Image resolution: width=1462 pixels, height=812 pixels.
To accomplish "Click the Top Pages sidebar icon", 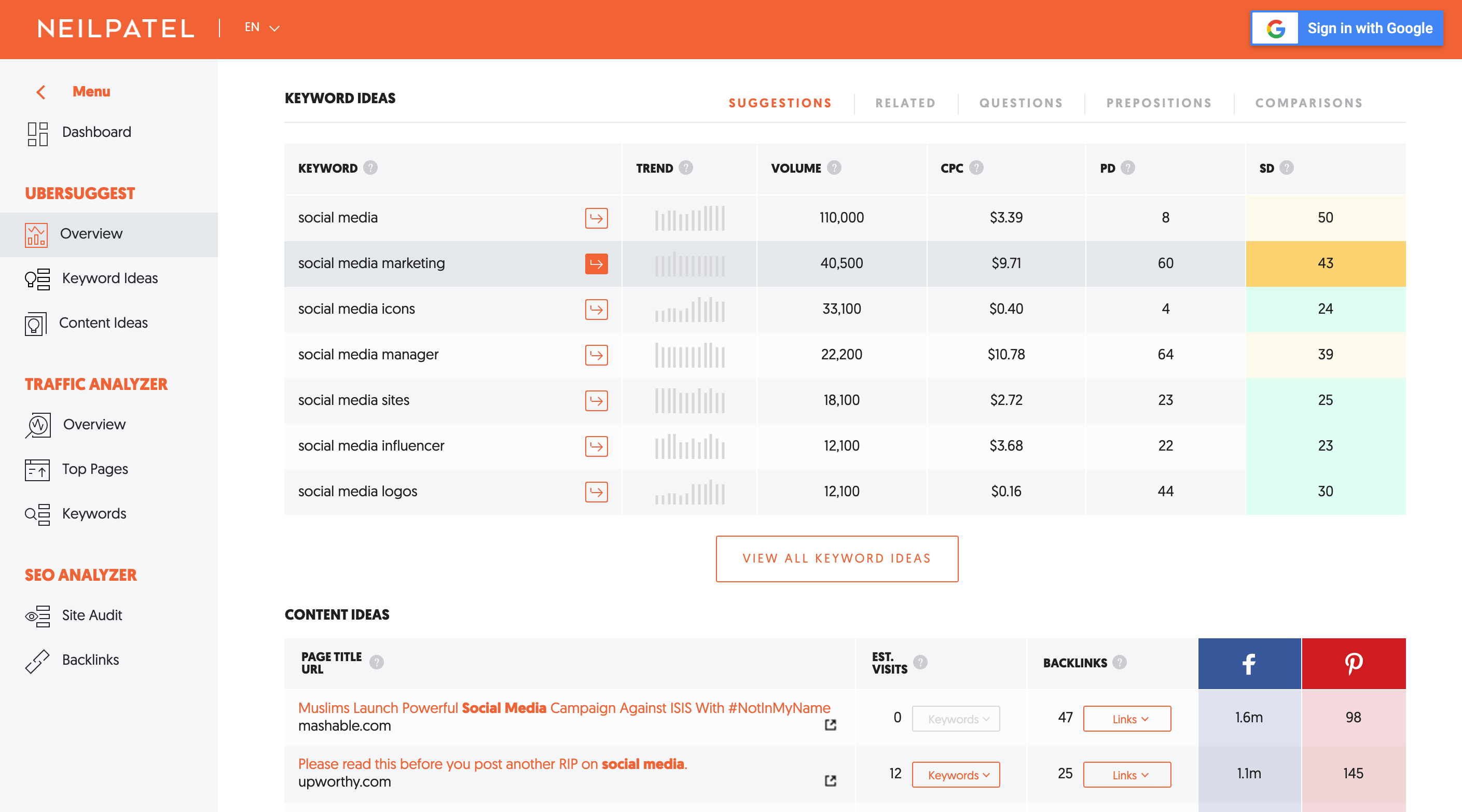I will [x=35, y=469].
